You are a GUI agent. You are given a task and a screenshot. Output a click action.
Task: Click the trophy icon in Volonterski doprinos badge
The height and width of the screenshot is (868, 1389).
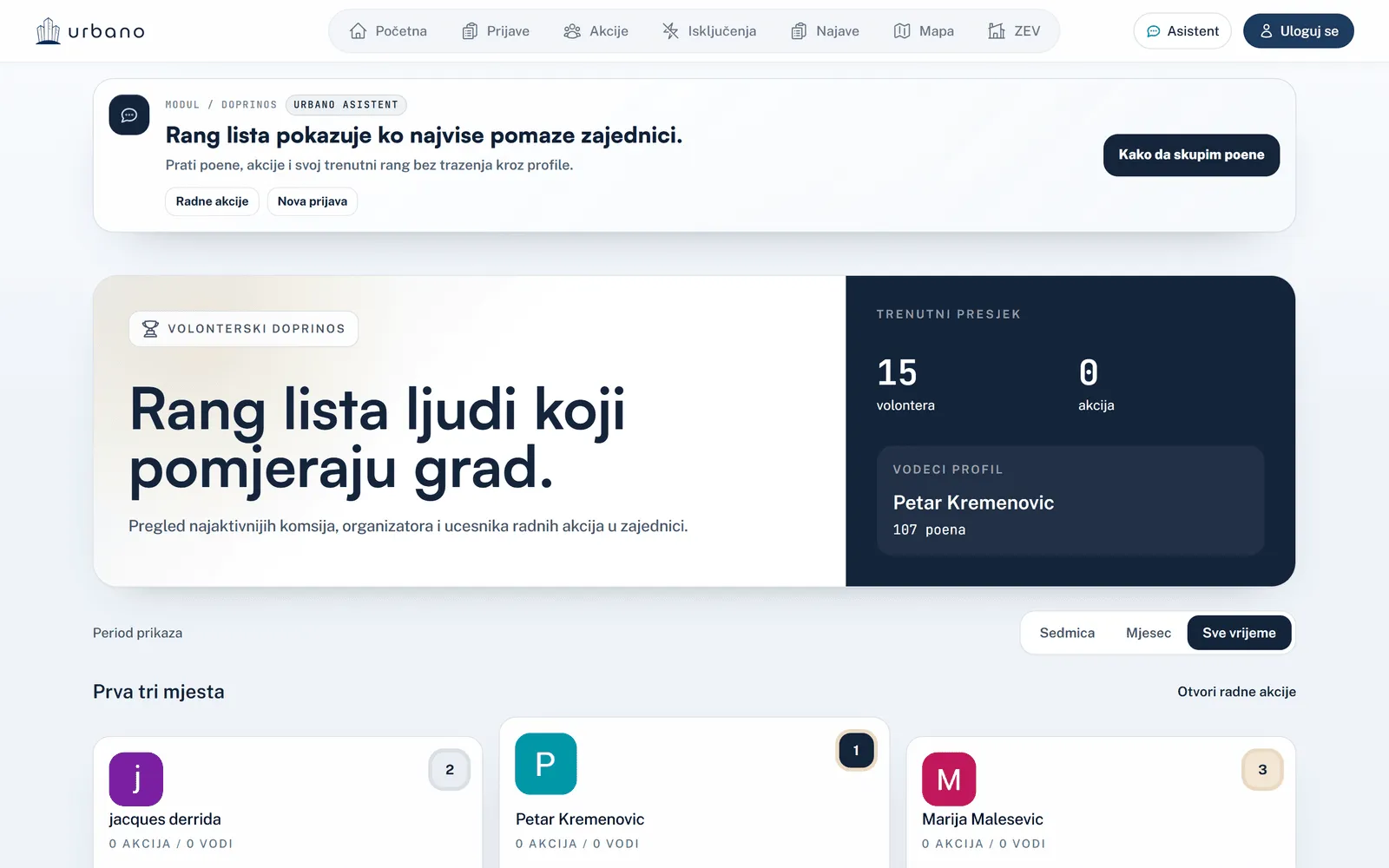[150, 329]
